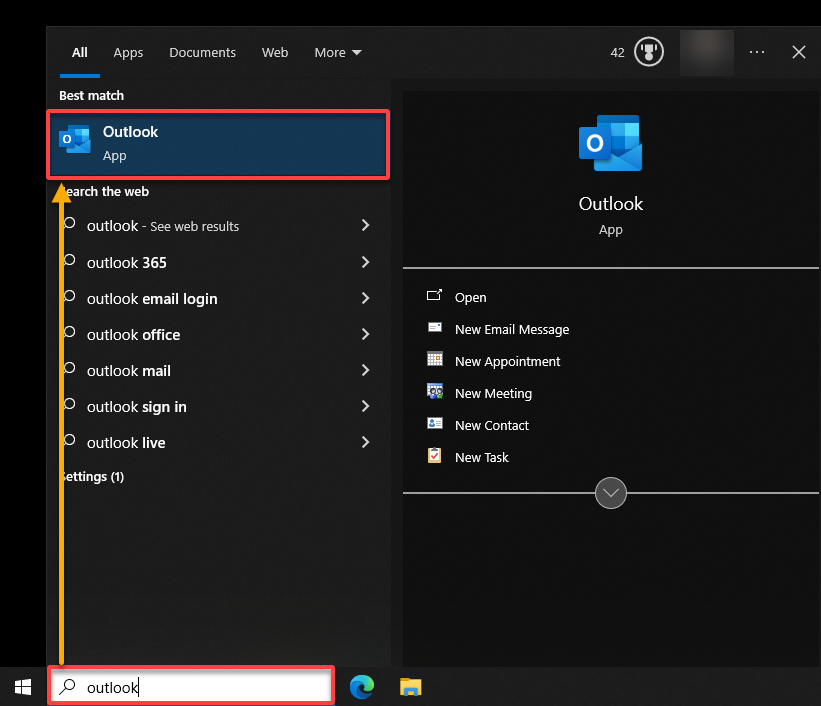
Task: Select the 'outlook live' suggestion
Action: [126, 443]
